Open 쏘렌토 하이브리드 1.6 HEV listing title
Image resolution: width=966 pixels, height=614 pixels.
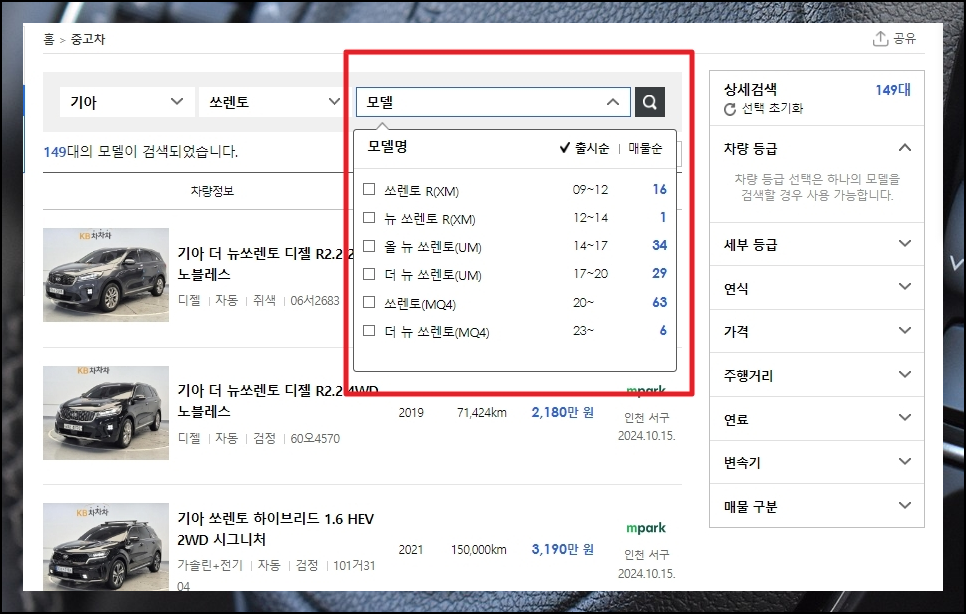point(275,529)
